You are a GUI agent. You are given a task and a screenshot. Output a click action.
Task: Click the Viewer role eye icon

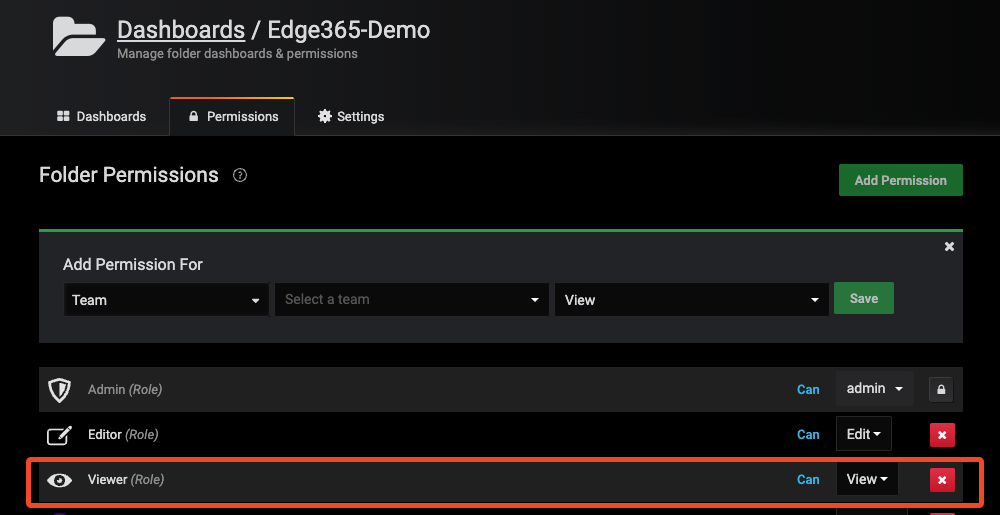(x=60, y=480)
